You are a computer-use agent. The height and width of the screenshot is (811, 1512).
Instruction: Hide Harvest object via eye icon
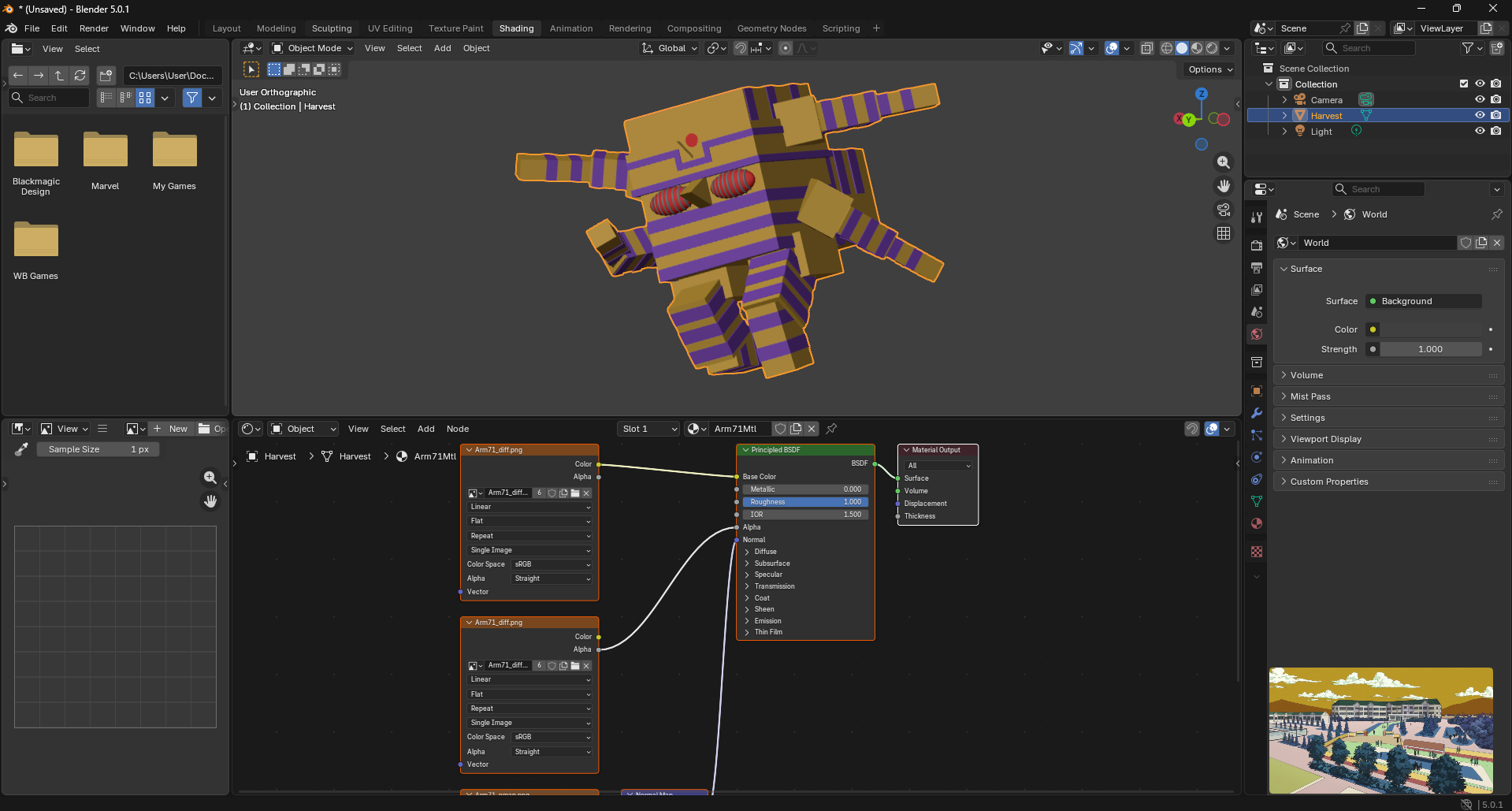tap(1480, 116)
